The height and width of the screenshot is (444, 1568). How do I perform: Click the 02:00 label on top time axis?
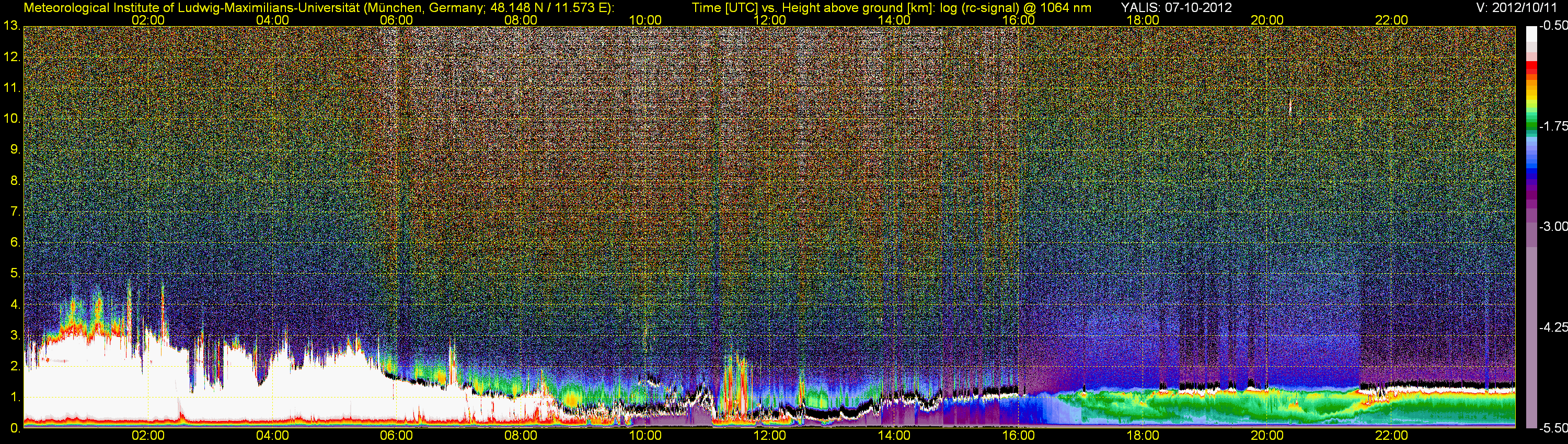[148, 20]
